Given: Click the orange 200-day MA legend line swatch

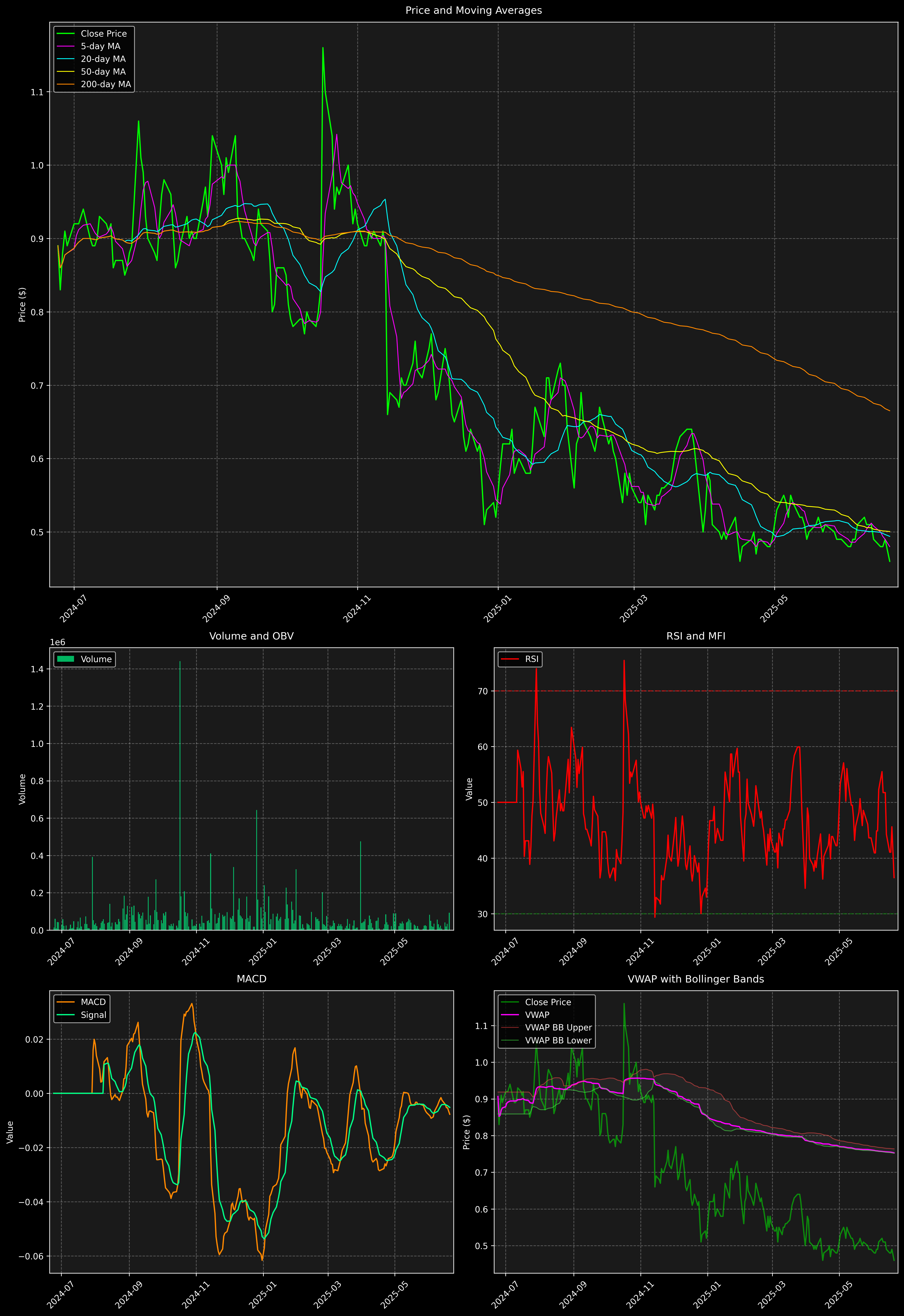Looking at the screenshot, I should 66,84.
